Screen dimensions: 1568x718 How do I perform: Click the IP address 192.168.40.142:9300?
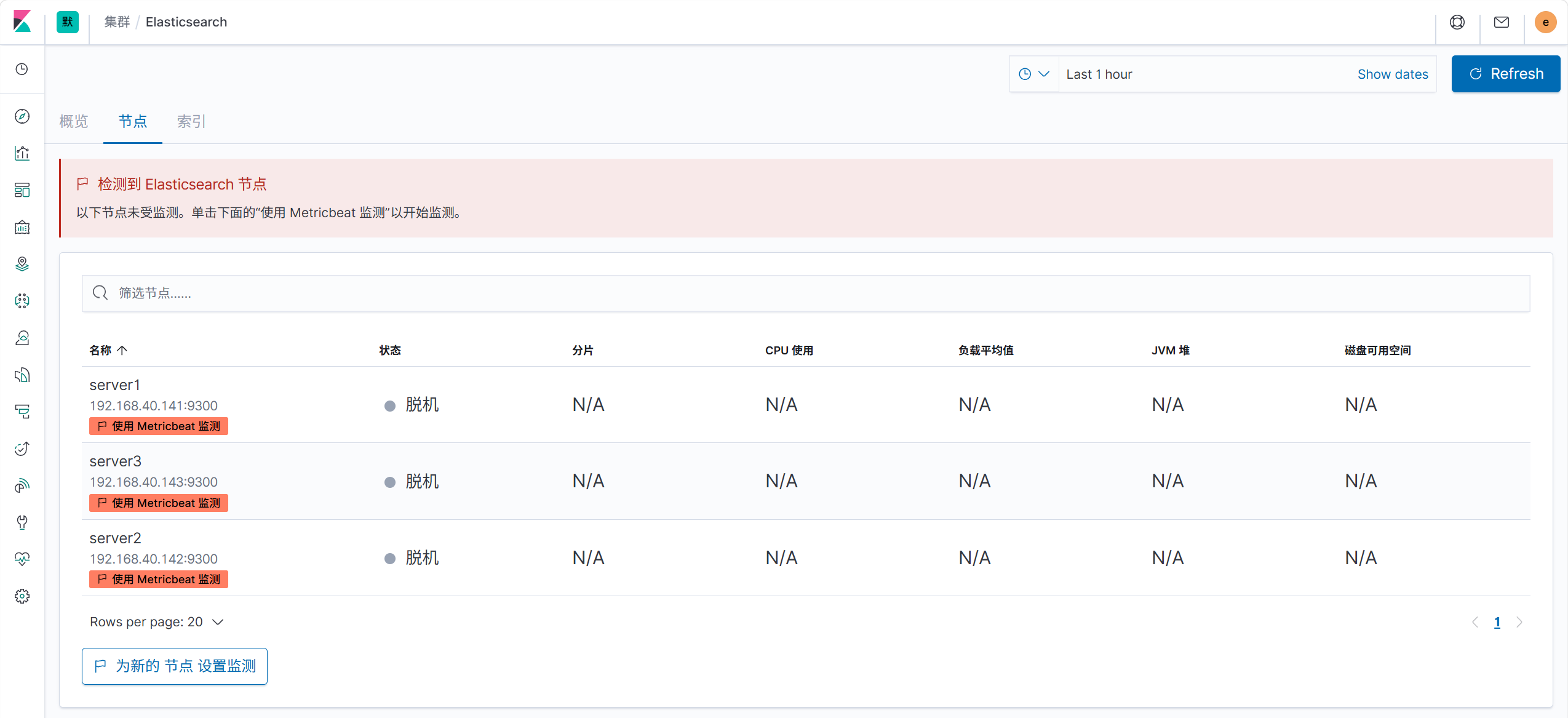click(154, 559)
